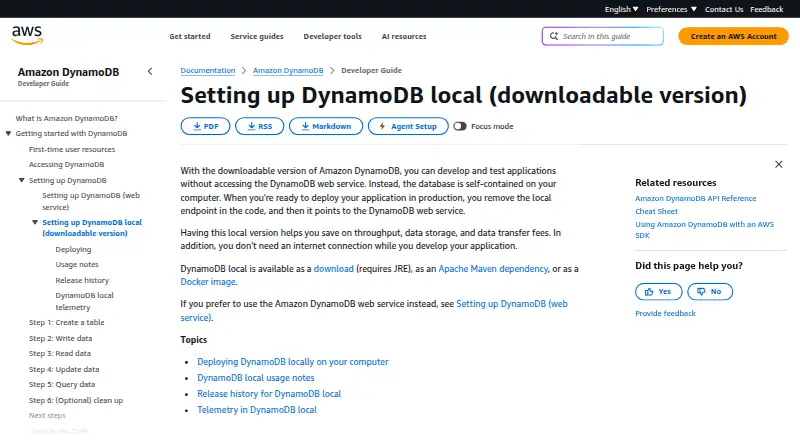Focus the Search in this guide field
The width and height of the screenshot is (800, 440).
click(603, 36)
